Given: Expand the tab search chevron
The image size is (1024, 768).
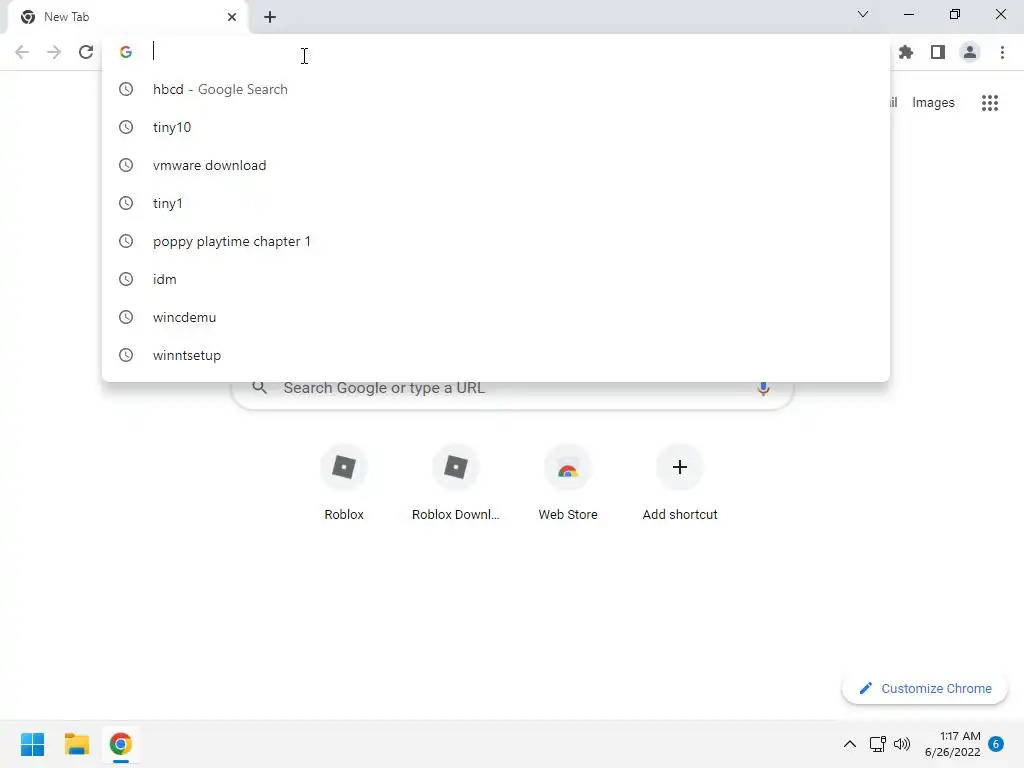Looking at the screenshot, I should [x=863, y=14].
